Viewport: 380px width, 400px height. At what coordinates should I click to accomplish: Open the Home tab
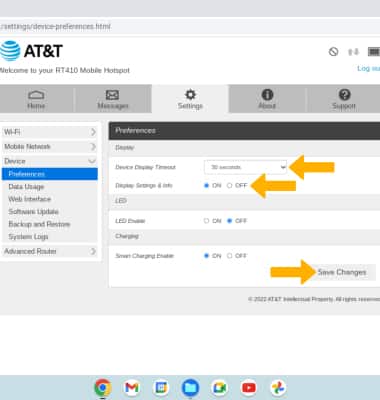click(x=36, y=99)
